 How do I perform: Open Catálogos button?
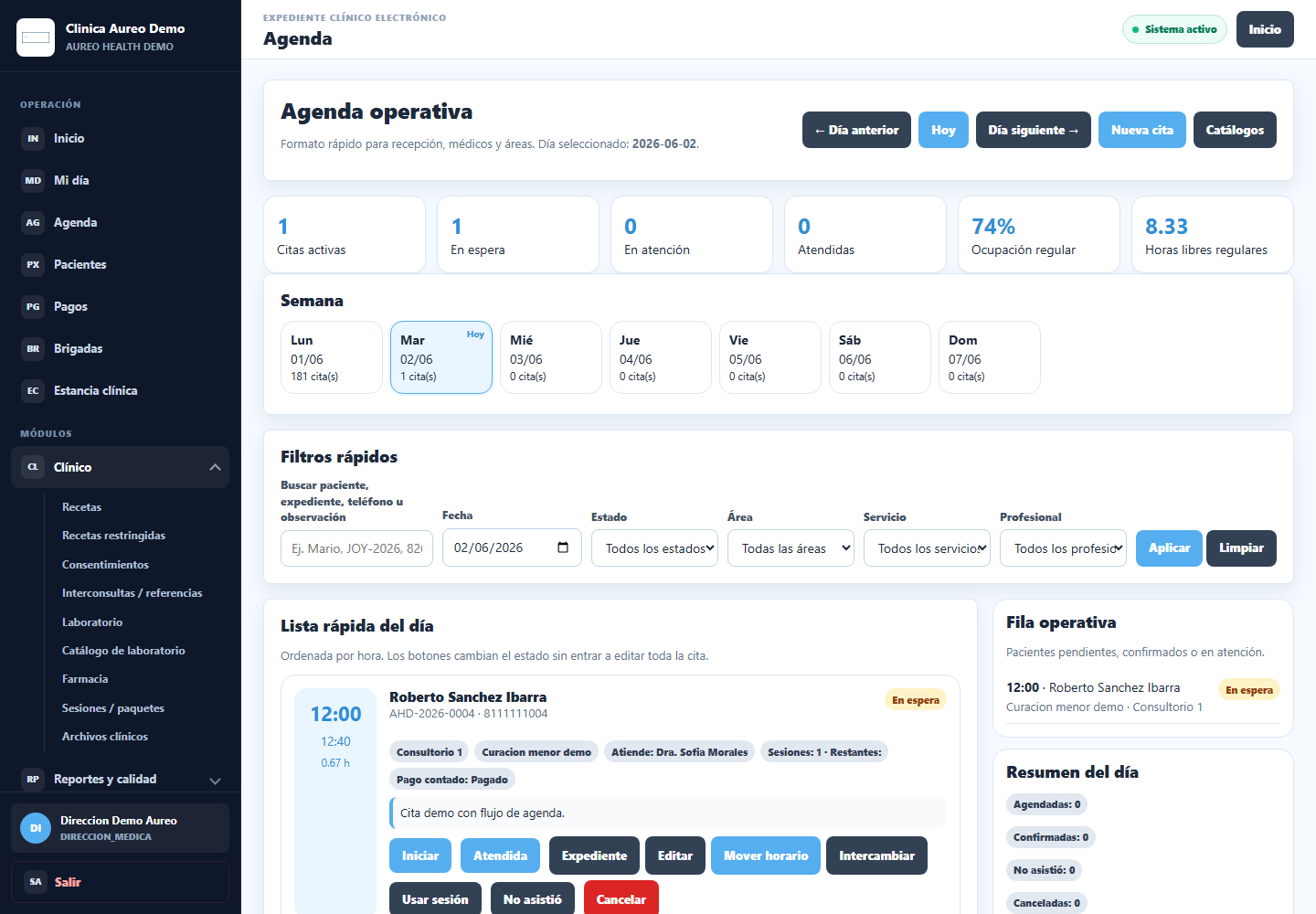tap(1235, 130)
